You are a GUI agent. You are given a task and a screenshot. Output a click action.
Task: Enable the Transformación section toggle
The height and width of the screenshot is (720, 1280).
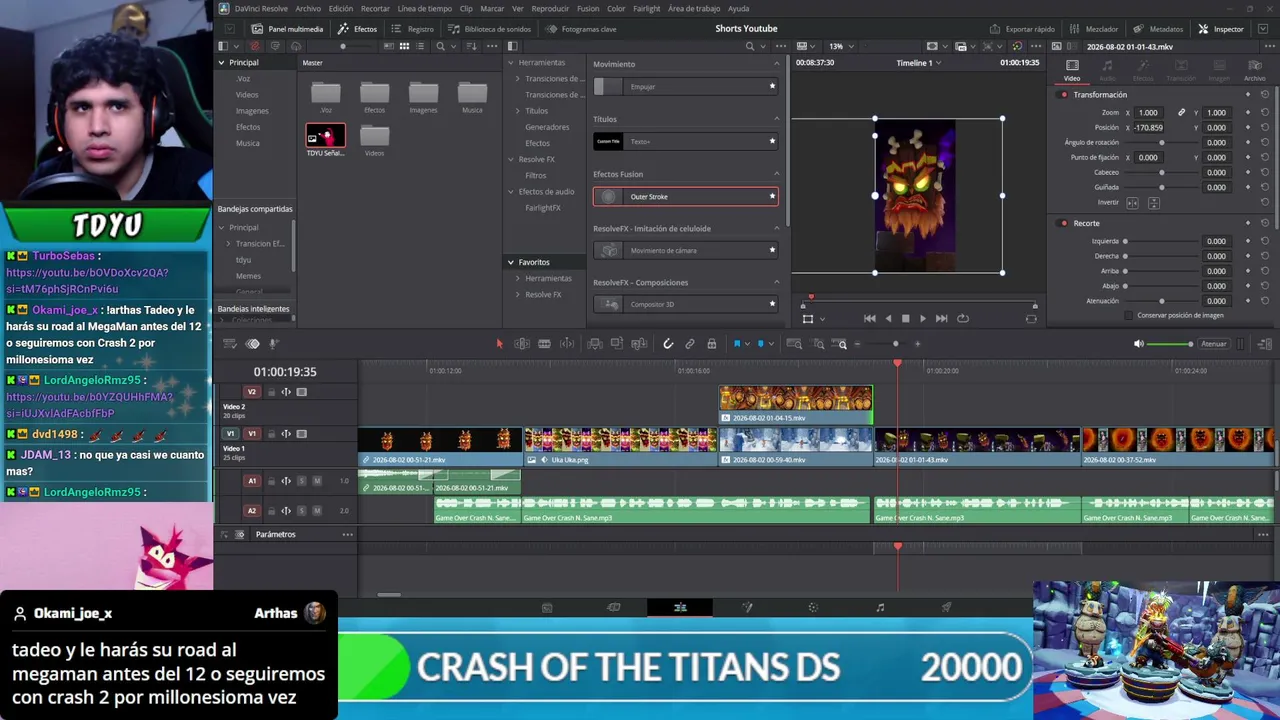1064,95
